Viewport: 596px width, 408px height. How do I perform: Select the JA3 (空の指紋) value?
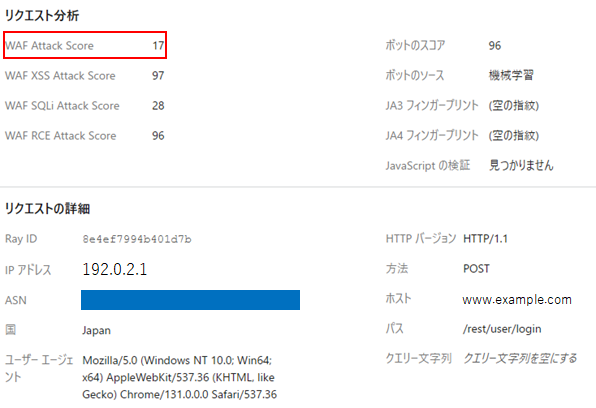click(x=514, y=105)
